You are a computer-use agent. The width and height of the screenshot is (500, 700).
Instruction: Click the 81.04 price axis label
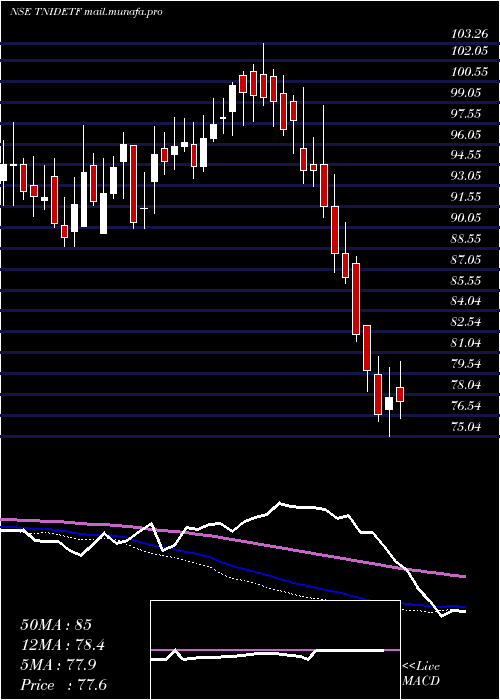click(x=467, y=343)
